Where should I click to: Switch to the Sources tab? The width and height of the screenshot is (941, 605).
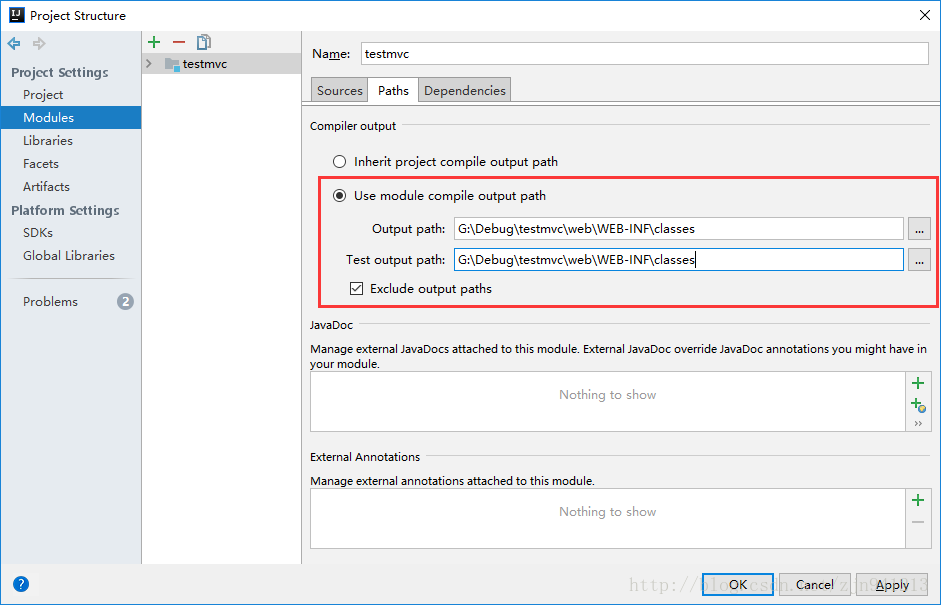tap(340, 91)
